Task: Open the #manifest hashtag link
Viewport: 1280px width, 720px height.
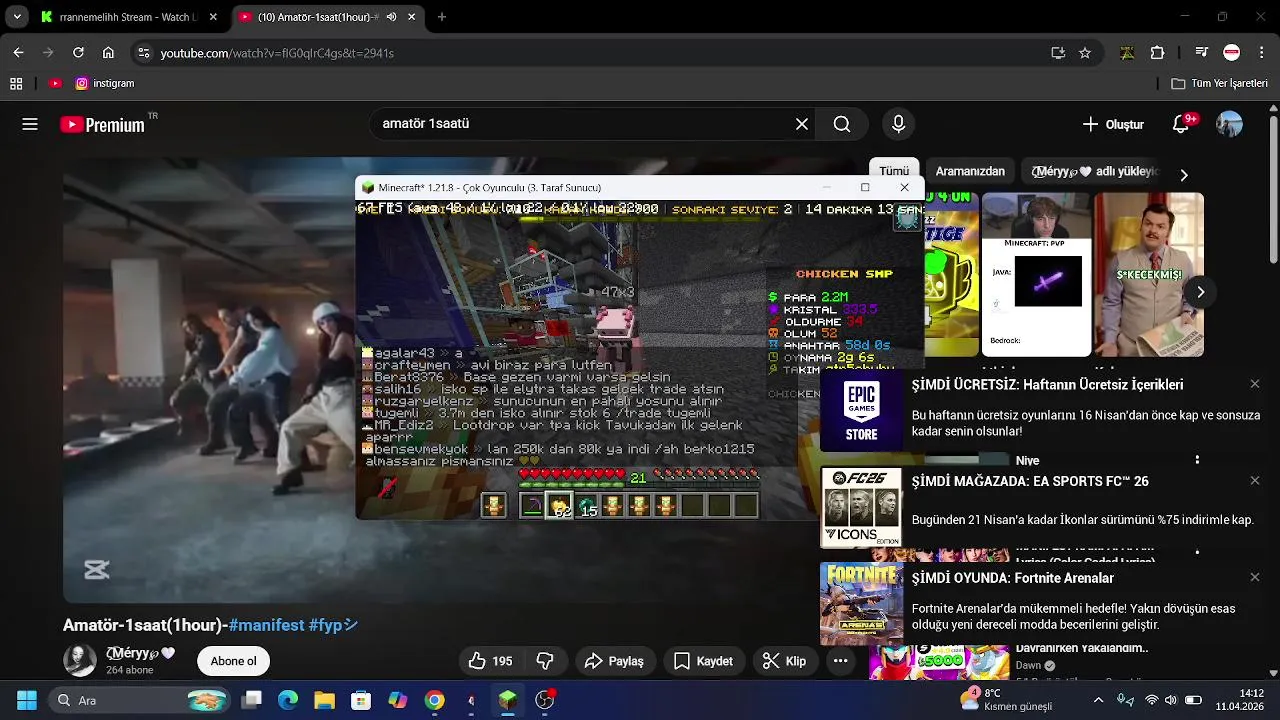Action: 266,625
